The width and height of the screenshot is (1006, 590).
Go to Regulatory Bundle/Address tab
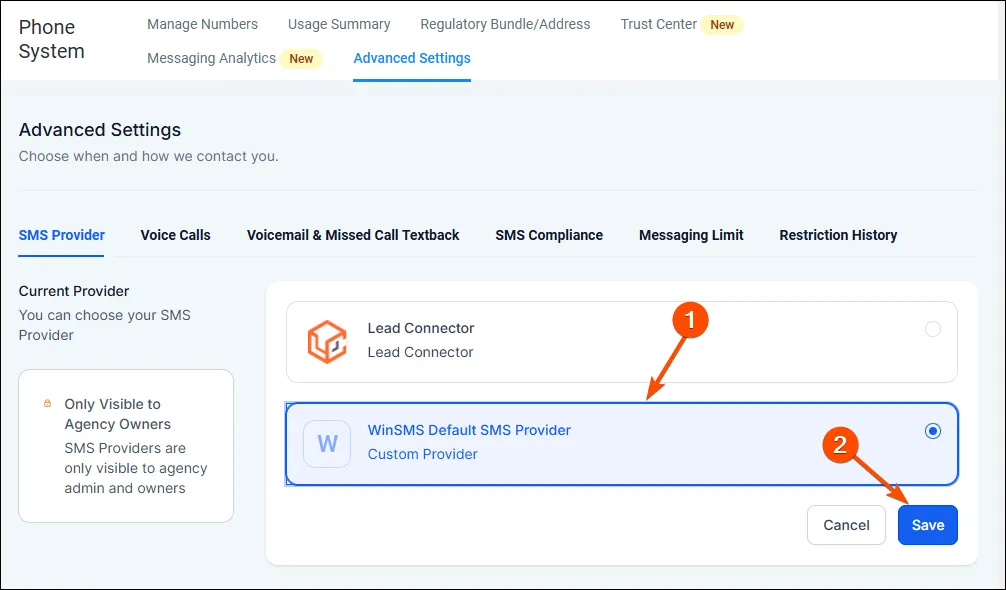505,24
